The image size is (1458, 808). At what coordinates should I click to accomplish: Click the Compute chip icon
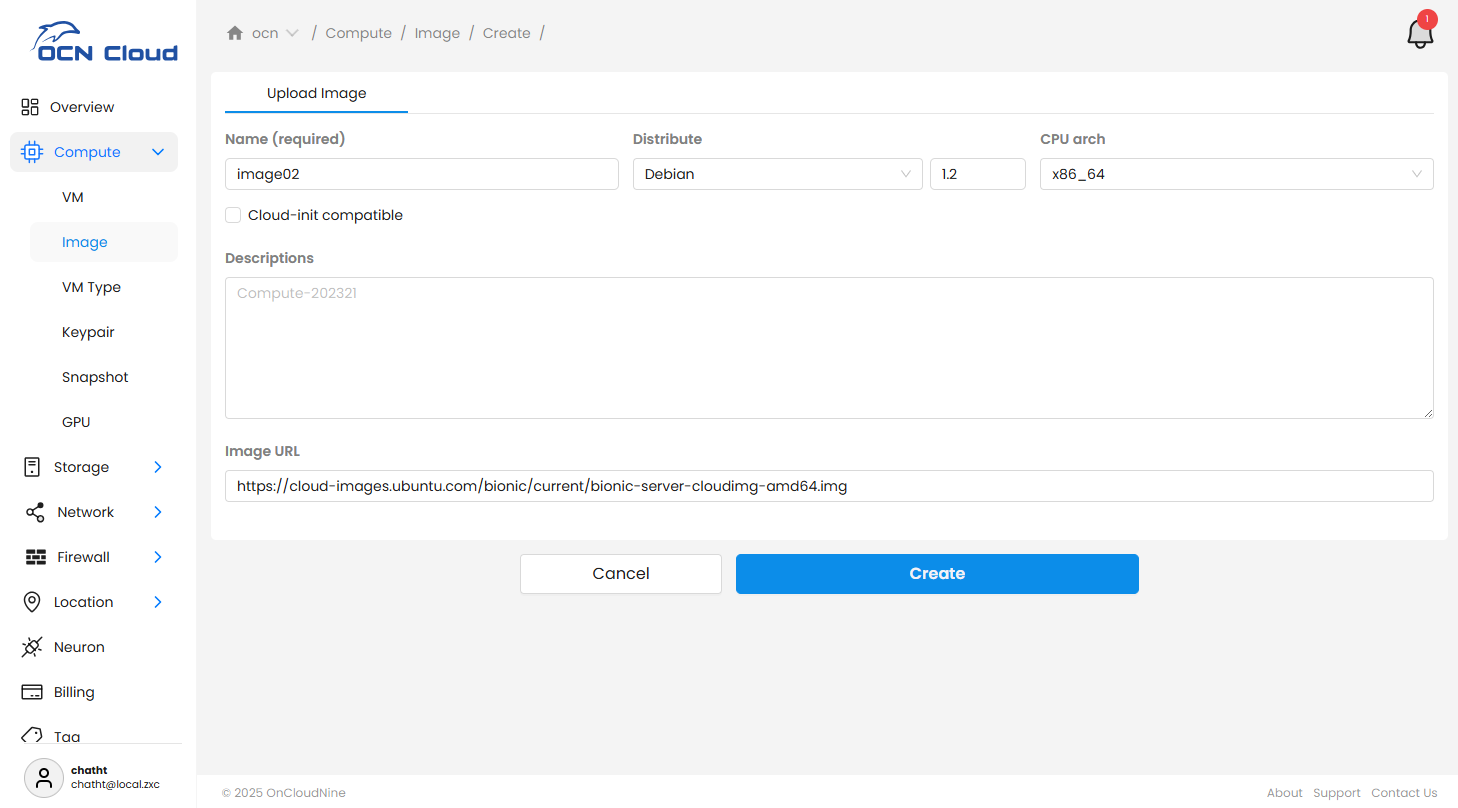(x=32, y=152)
